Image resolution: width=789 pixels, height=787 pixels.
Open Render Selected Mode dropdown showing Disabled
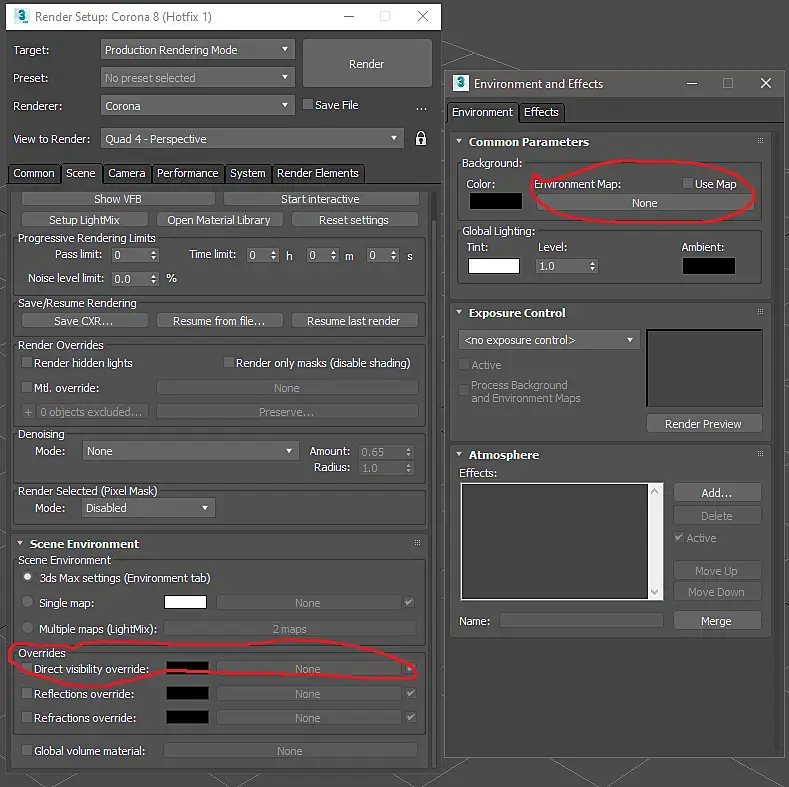pos(148,508)
